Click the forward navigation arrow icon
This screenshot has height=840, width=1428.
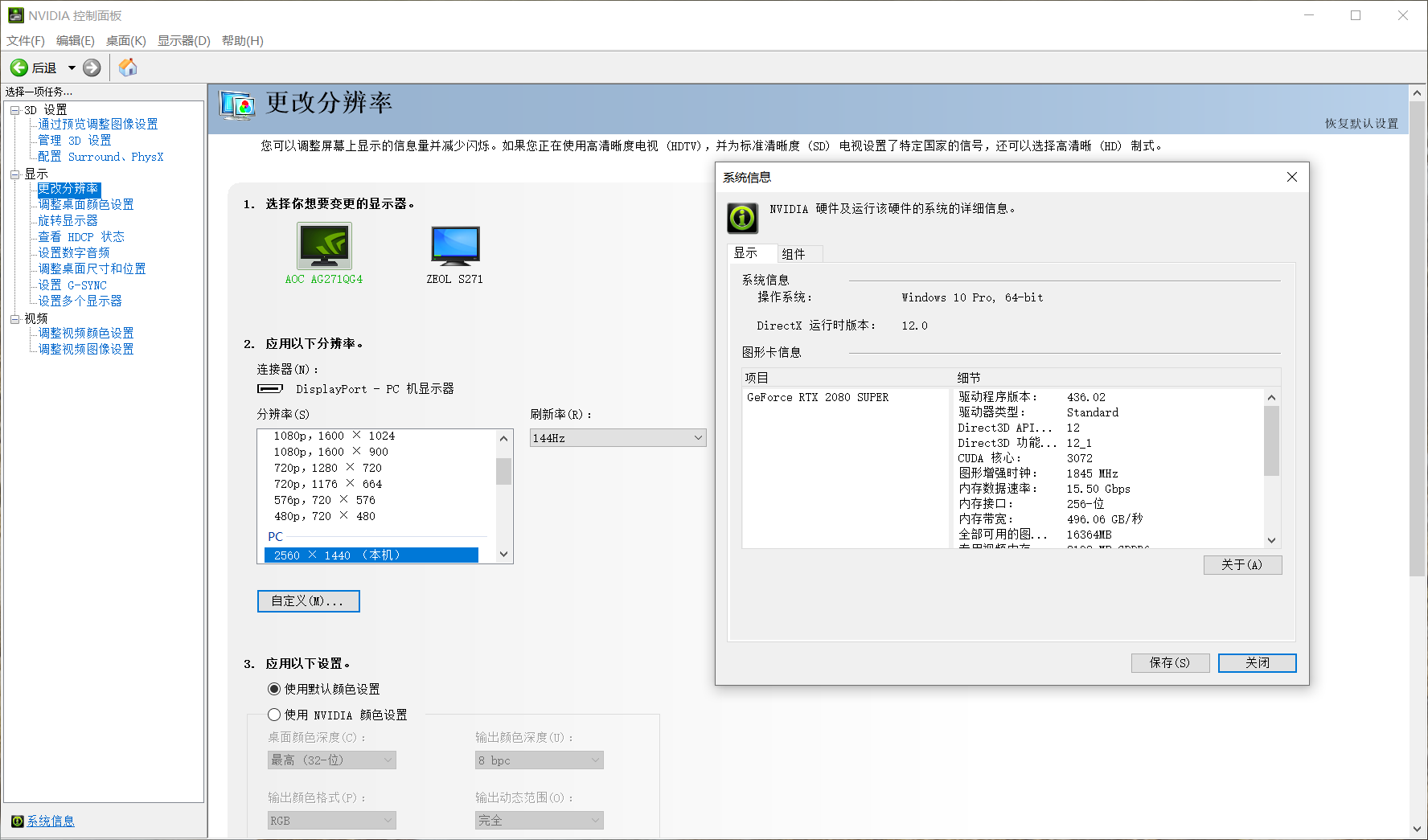[91, 68]
